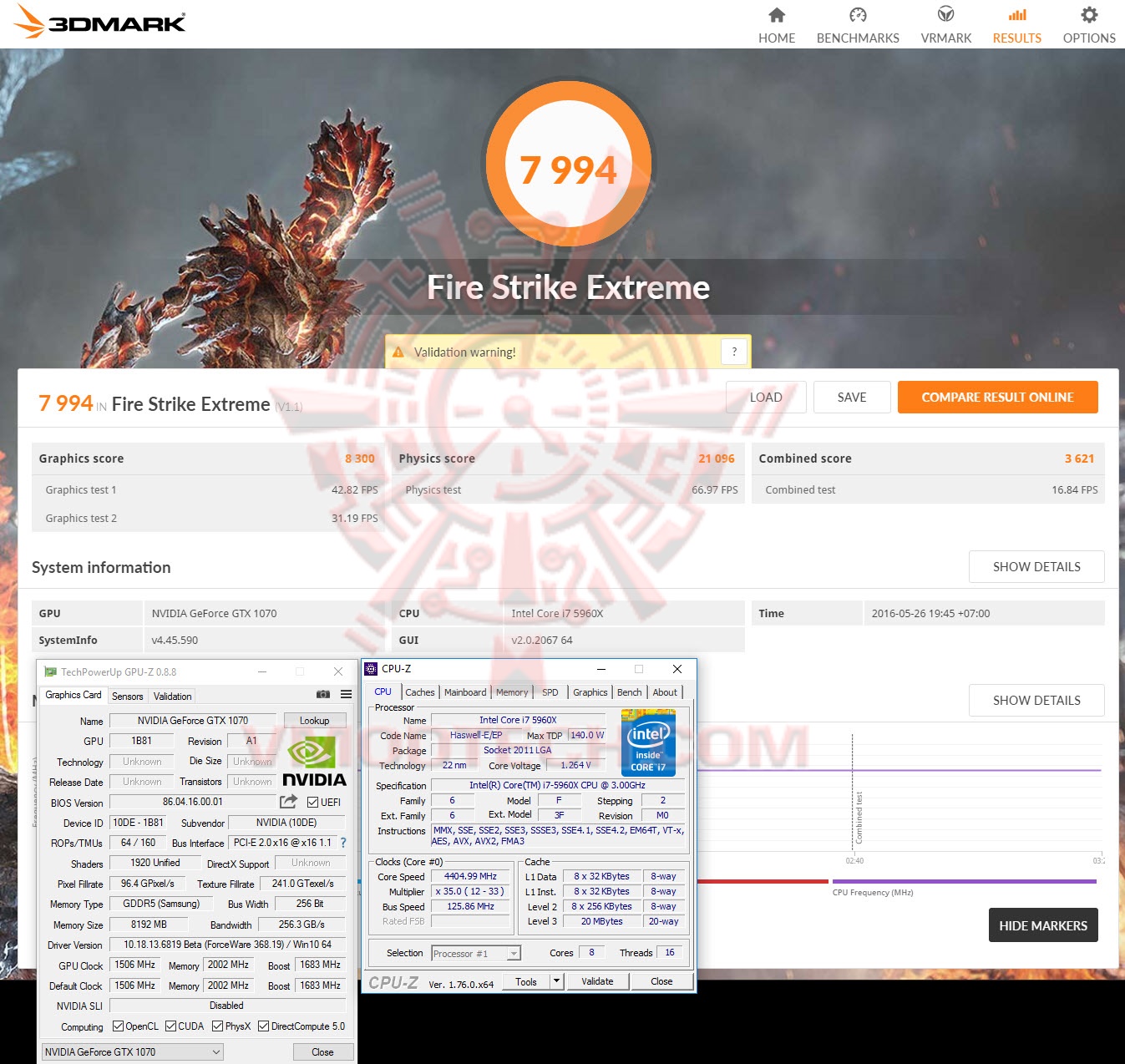Screen dimensions: 1125x1064
Task: Click the Core Speed value 4404.99 MHz
Action: (x=470, y=876)
